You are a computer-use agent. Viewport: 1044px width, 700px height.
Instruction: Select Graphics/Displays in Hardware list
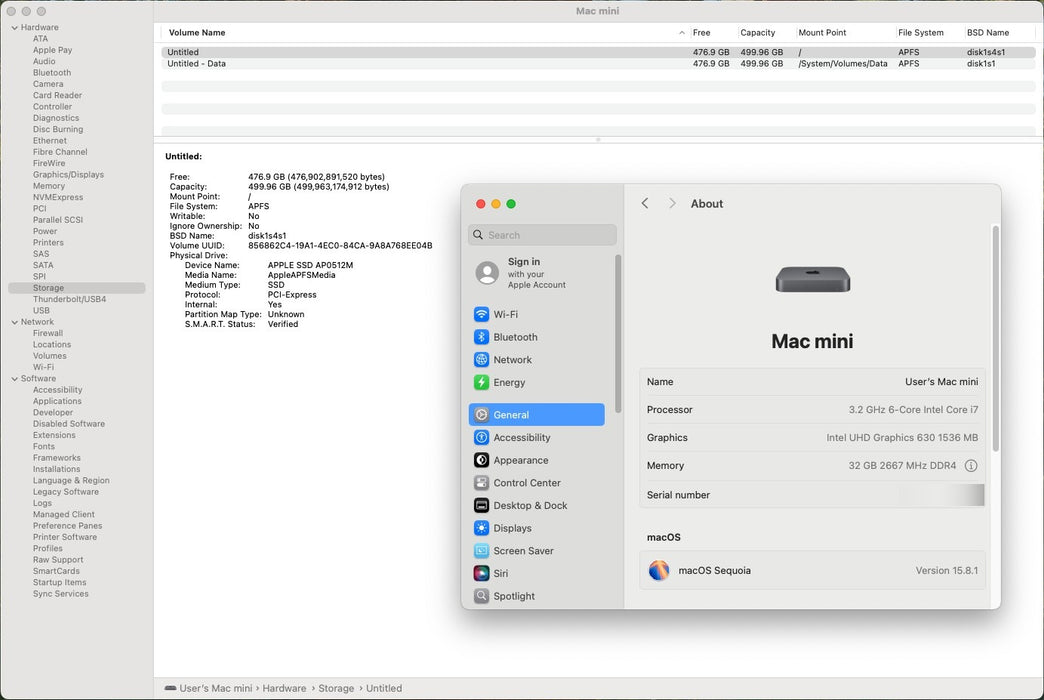(x=69, y=175)
